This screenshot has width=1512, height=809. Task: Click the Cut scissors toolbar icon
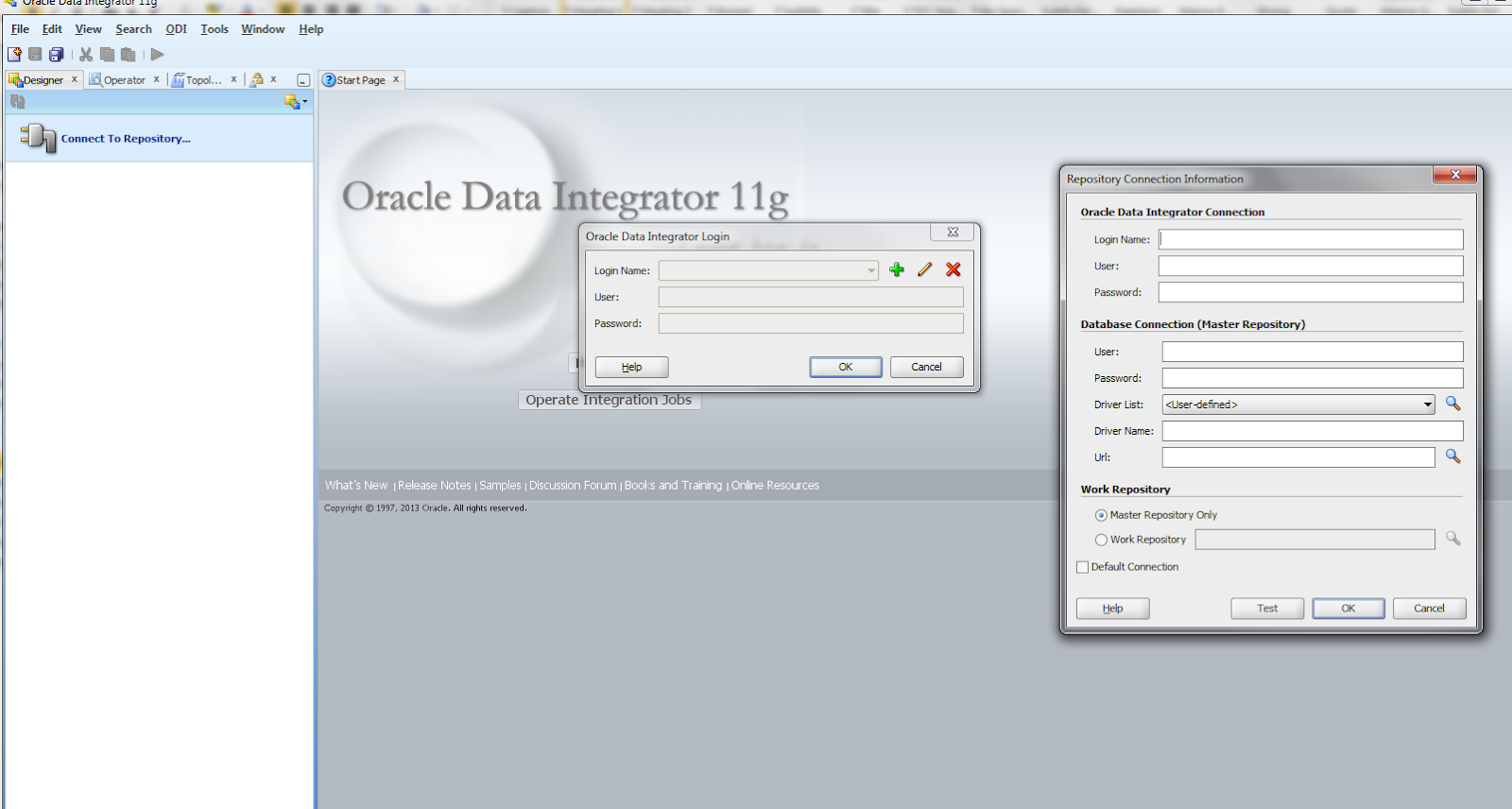click(86, 55)
